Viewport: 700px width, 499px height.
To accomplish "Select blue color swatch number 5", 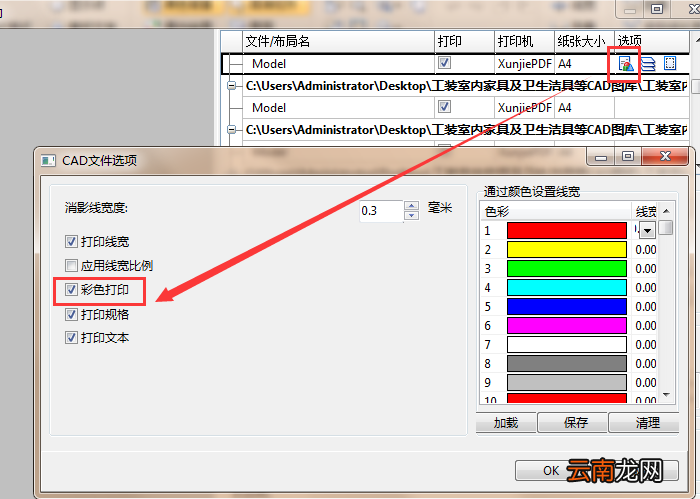I will coord(567,307).
